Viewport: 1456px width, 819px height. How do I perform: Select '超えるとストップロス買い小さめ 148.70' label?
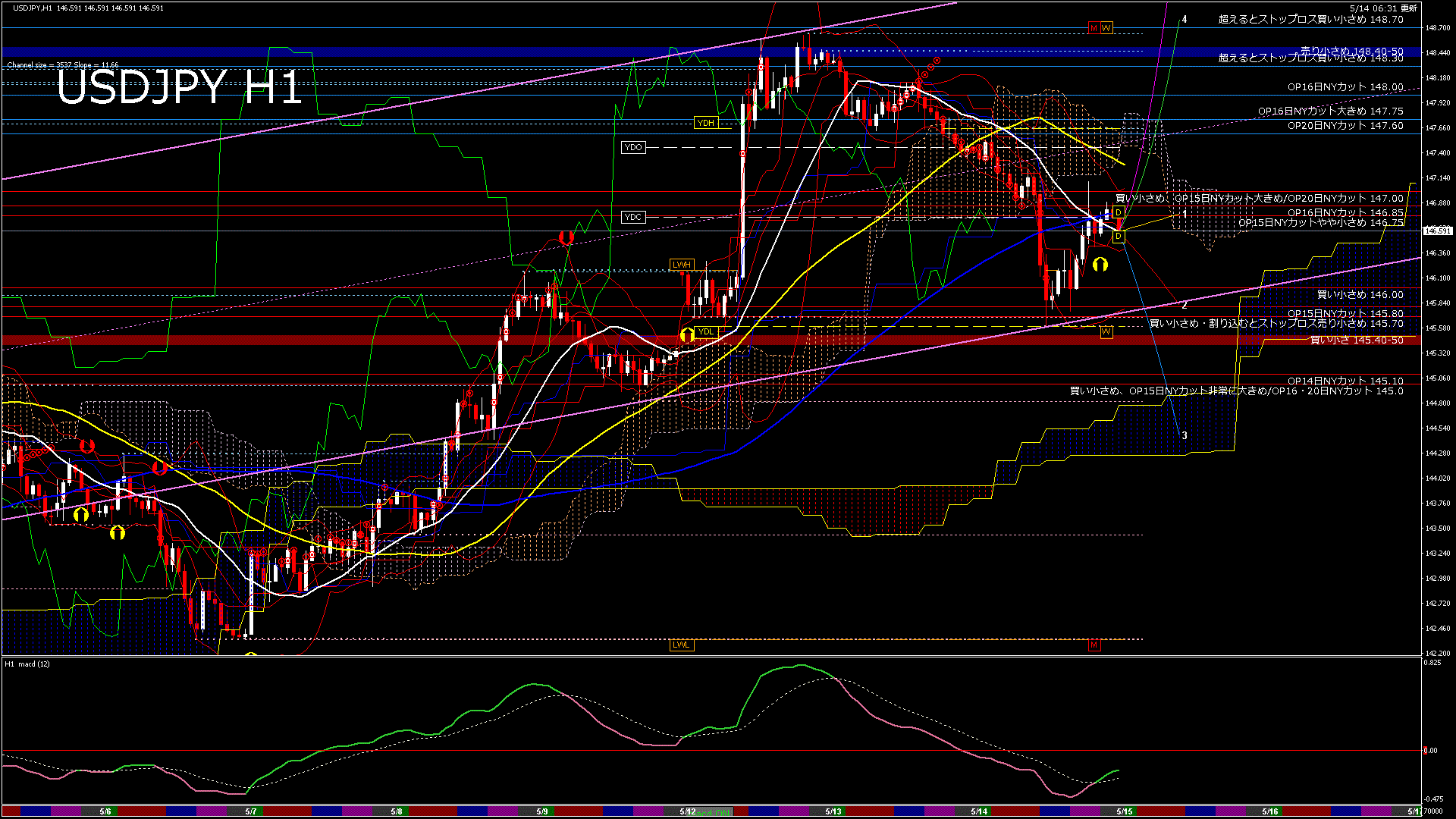(1311, 20)
